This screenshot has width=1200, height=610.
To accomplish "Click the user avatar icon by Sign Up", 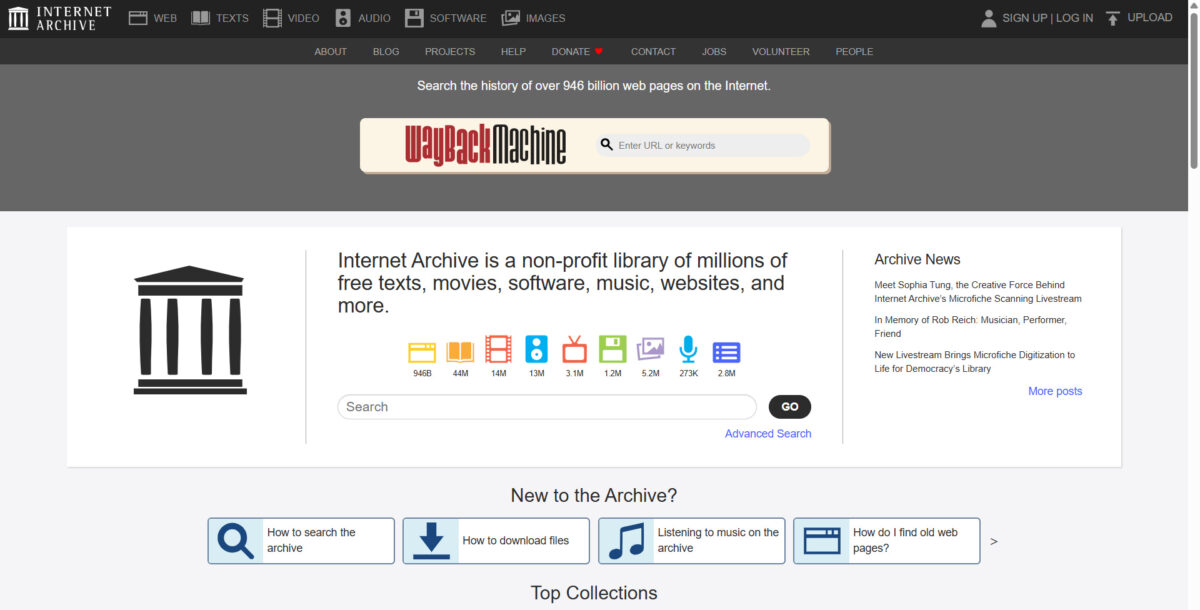I will point(989,18).
